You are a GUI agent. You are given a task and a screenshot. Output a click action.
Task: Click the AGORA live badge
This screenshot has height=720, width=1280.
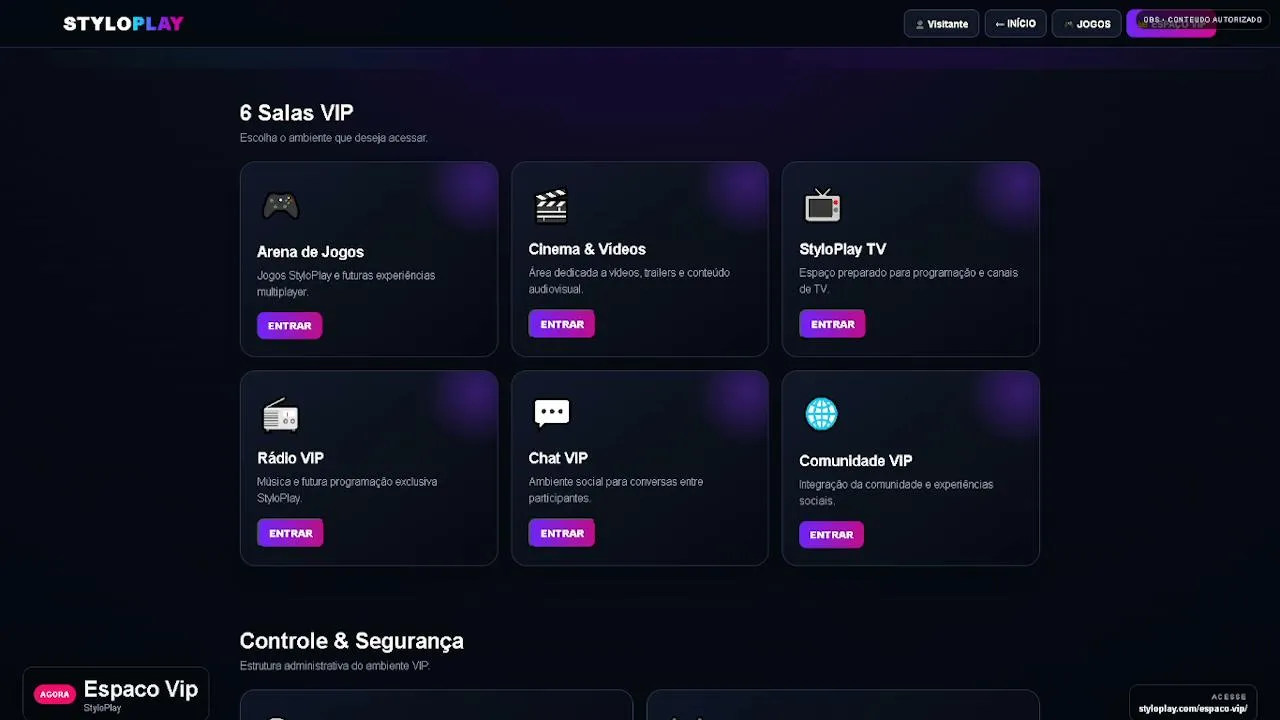click(x=55, y=694)
